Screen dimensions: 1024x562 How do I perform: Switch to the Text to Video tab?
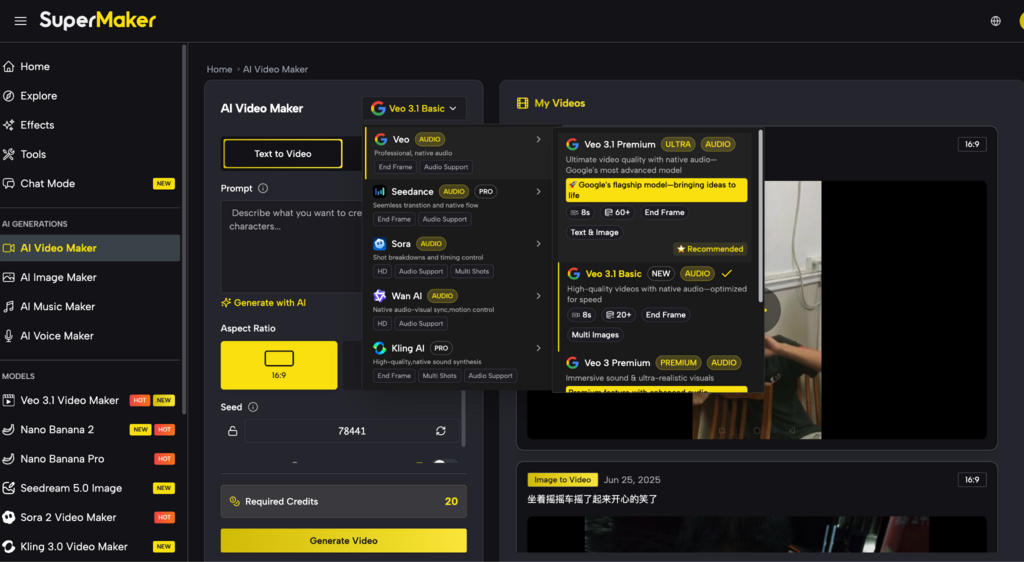(283, 154)
